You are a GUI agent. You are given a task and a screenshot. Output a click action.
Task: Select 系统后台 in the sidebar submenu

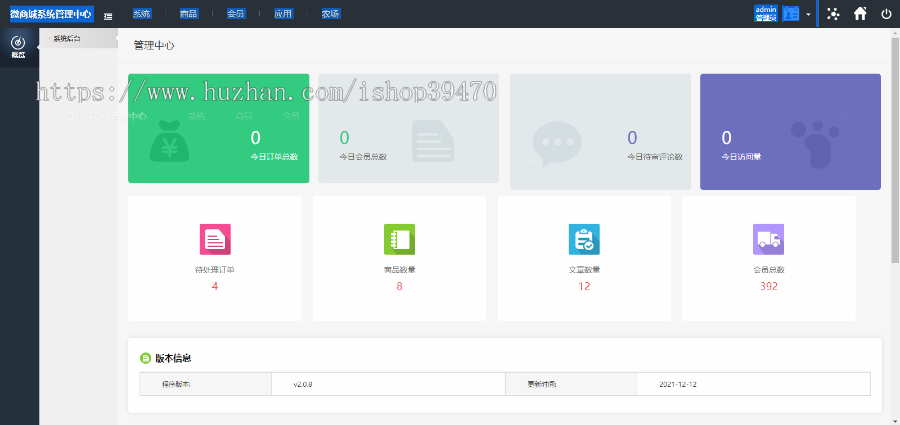pos(79,38)
